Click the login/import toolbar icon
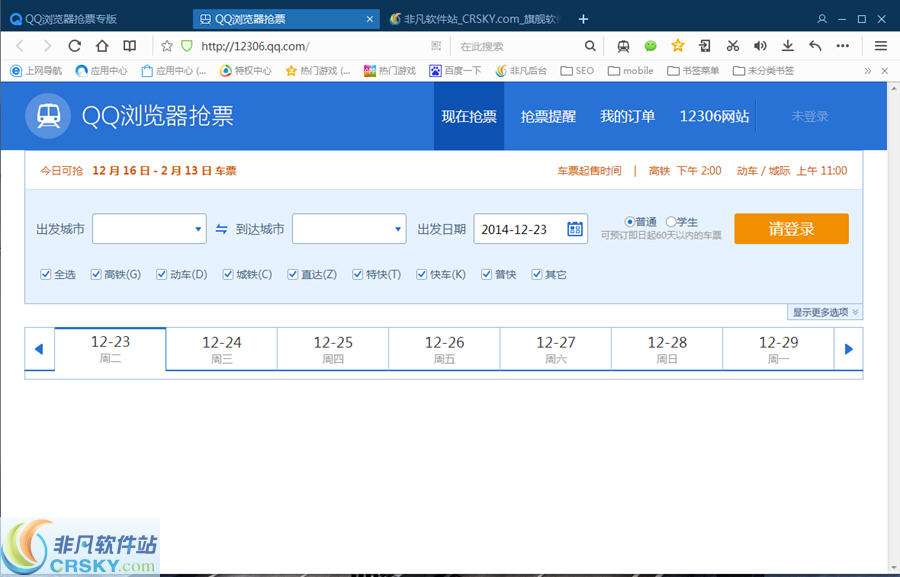 (705, 46)
